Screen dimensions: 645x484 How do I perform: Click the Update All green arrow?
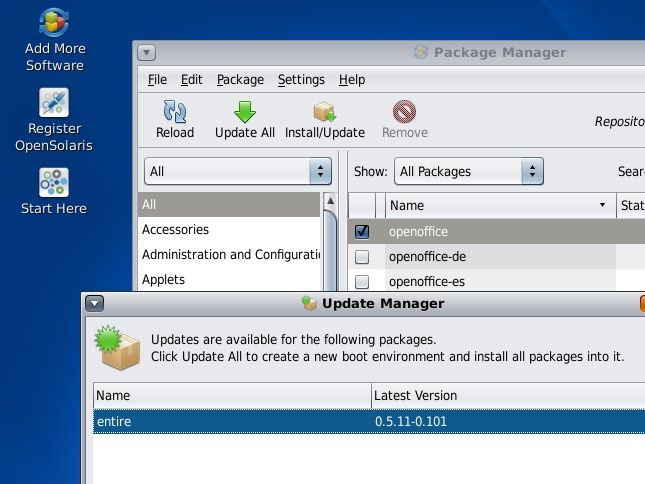(245, 112)
